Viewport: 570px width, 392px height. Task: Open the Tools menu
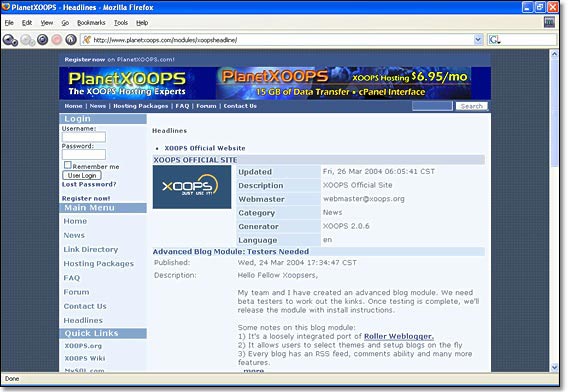click(121, 23)
